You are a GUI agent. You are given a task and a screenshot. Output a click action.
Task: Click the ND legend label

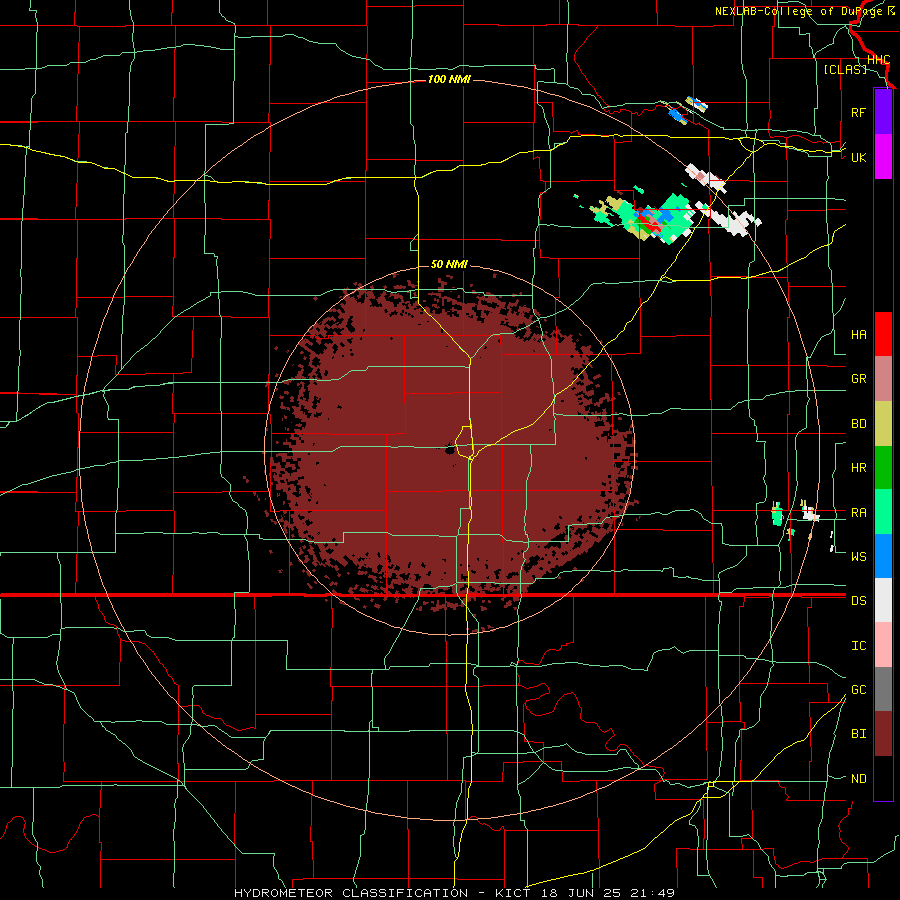coord(858,779)
